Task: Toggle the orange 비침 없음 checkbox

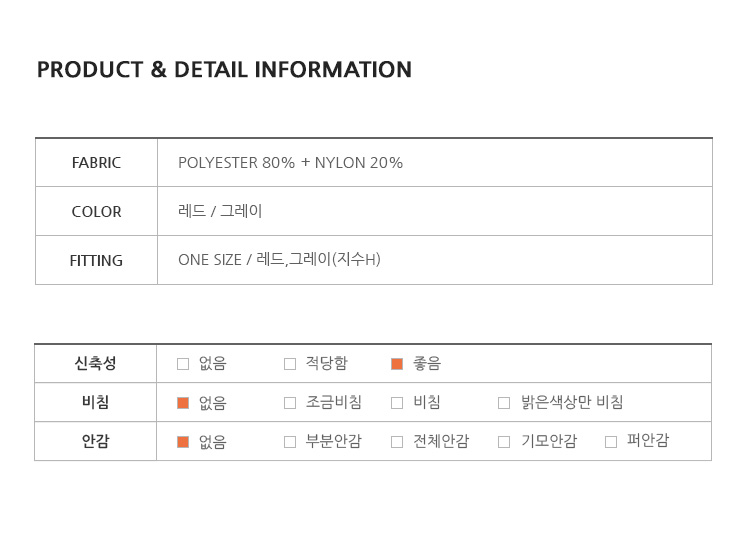Action: [183, 403]
